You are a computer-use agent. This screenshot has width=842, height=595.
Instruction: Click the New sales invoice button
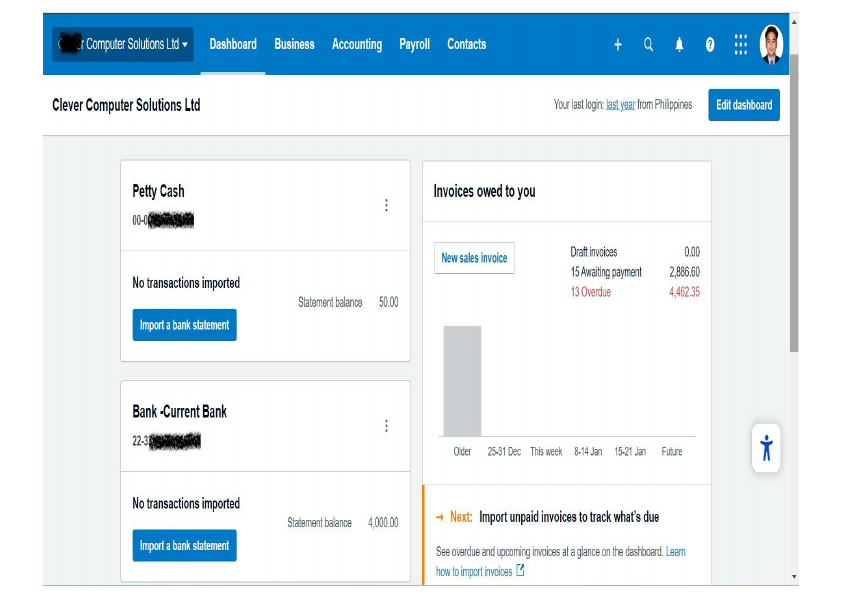(474, 258)
